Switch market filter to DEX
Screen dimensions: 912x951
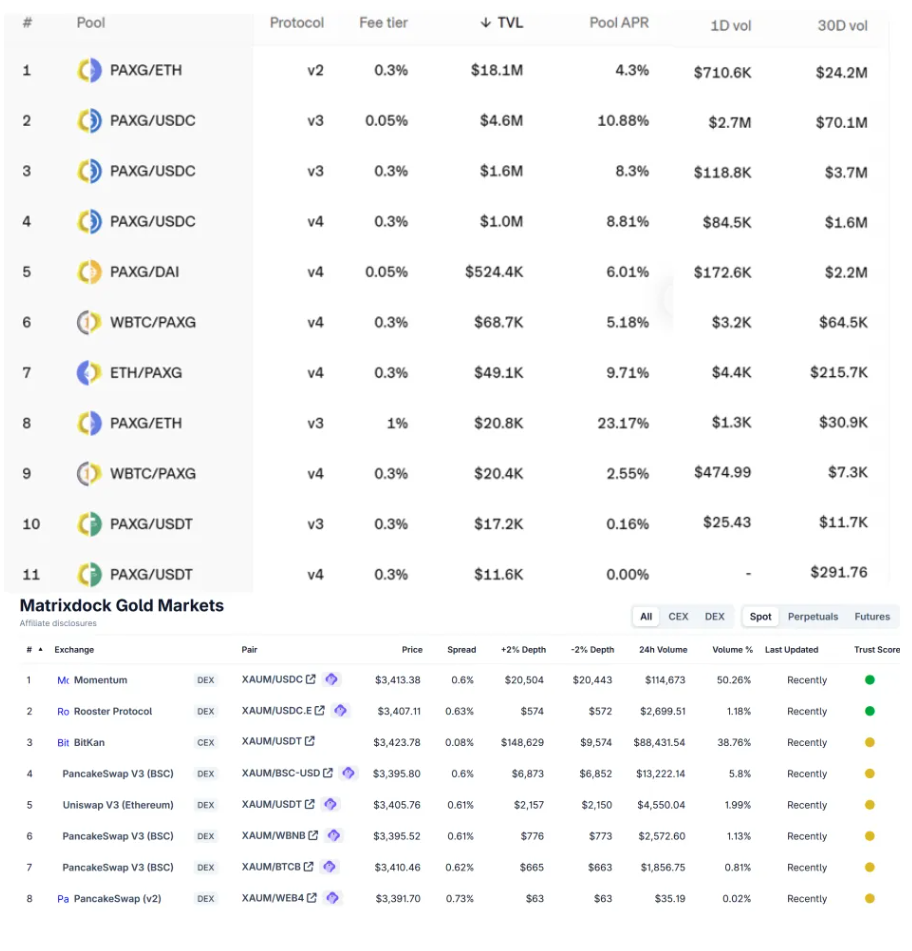pos(714,617)
